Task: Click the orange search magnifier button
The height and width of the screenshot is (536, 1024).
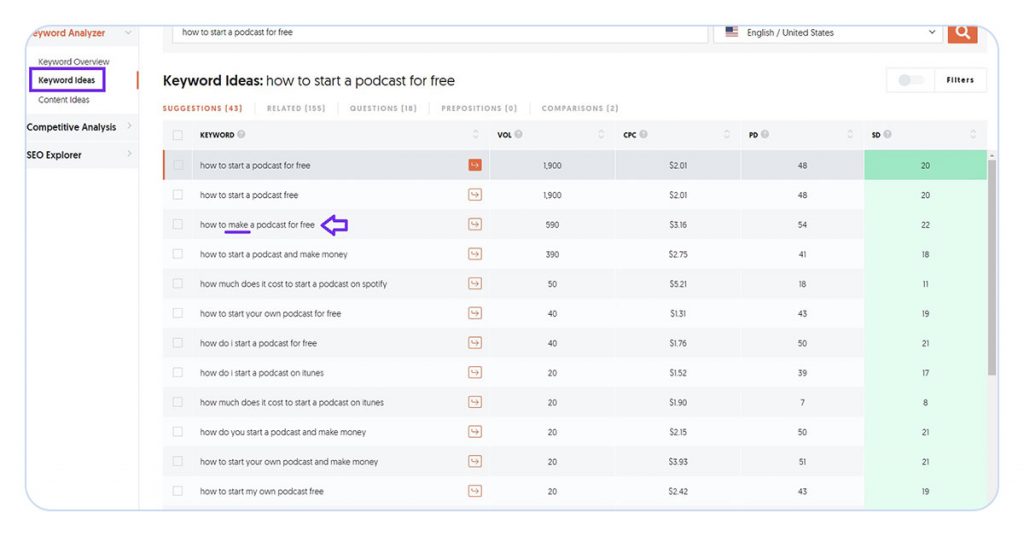Action: tap(962, 32)
